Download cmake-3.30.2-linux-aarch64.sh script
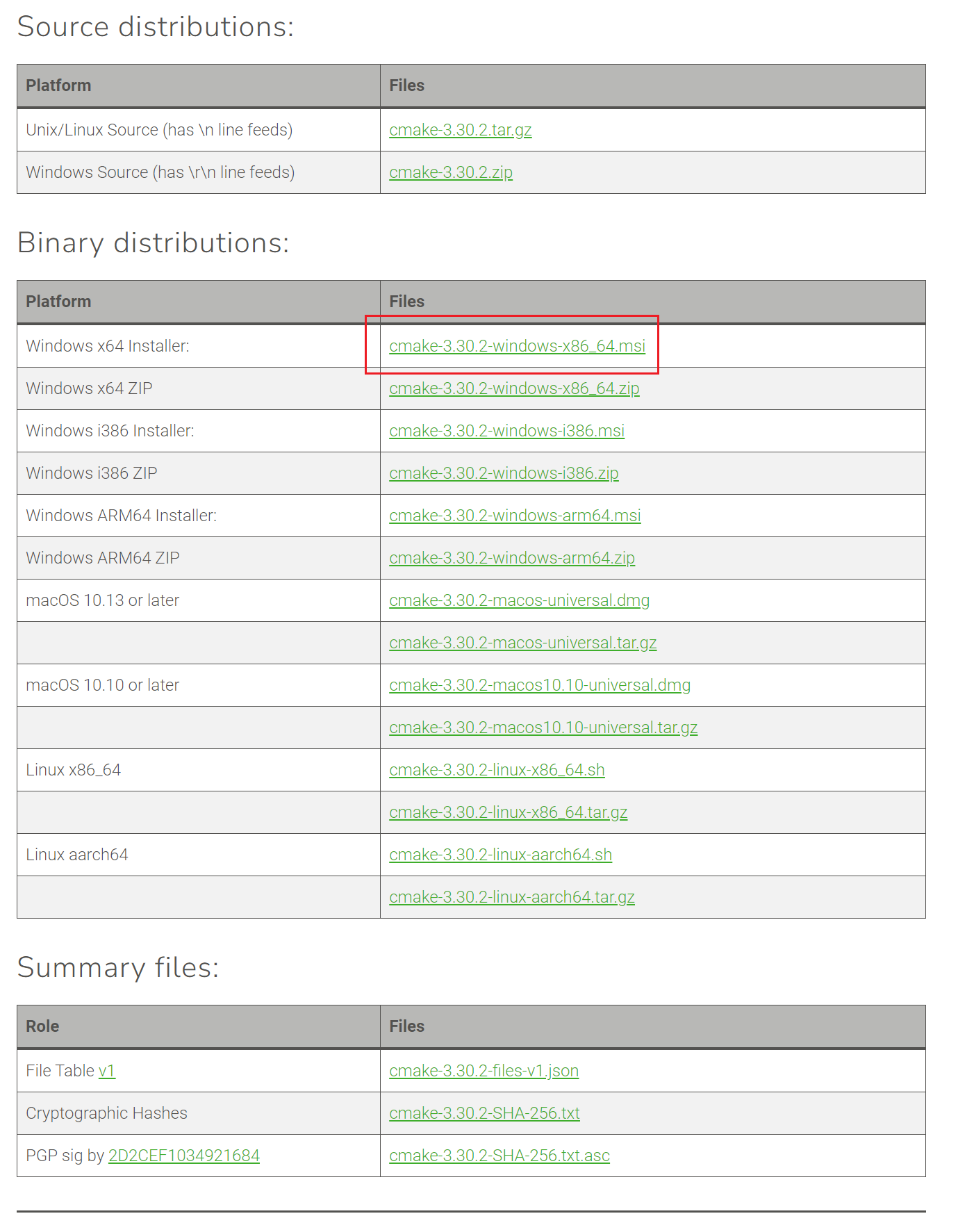Image resolution: width=958 pixels, height=1232 pixels. [x=500, y=855]
